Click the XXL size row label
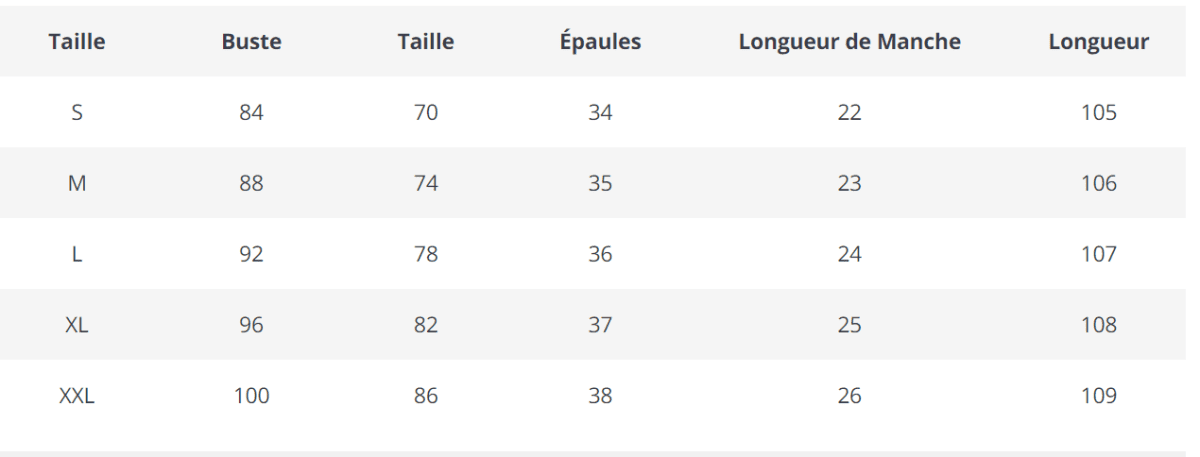Viewport: 1200px width, 457px height. [x=77, y=397]
